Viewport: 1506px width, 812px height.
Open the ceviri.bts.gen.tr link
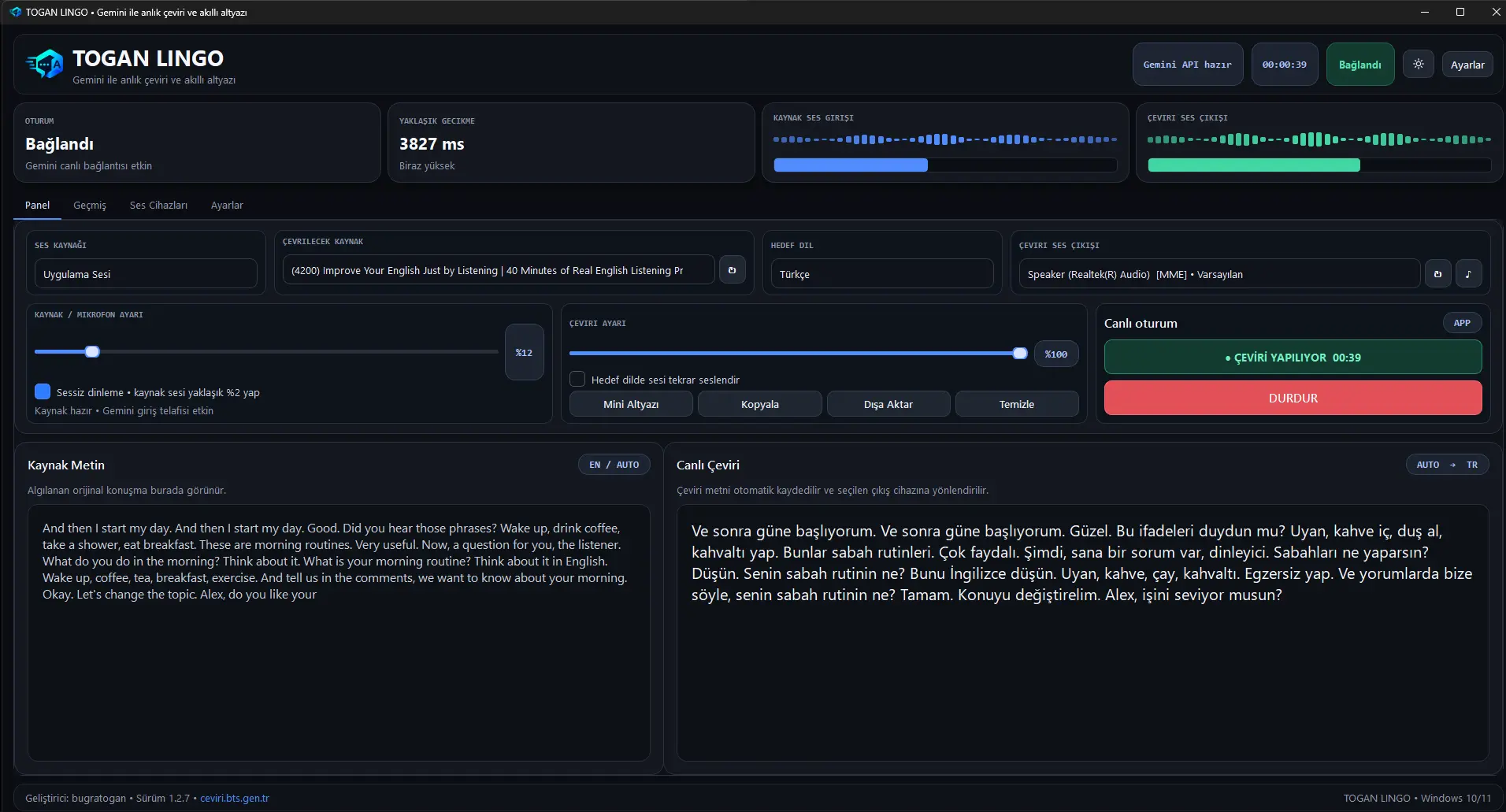(235, 798)
